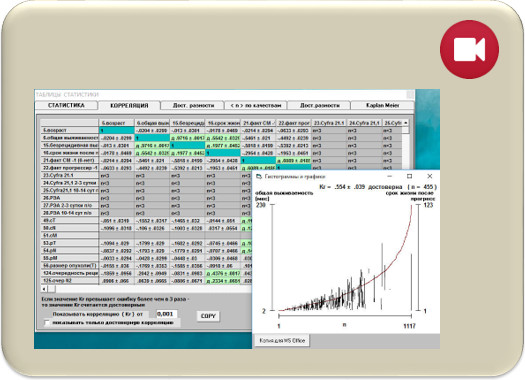
Task: Open the Дост. разности tab beside КОРРЕЛЯЦИЯ
Action: 193,105
